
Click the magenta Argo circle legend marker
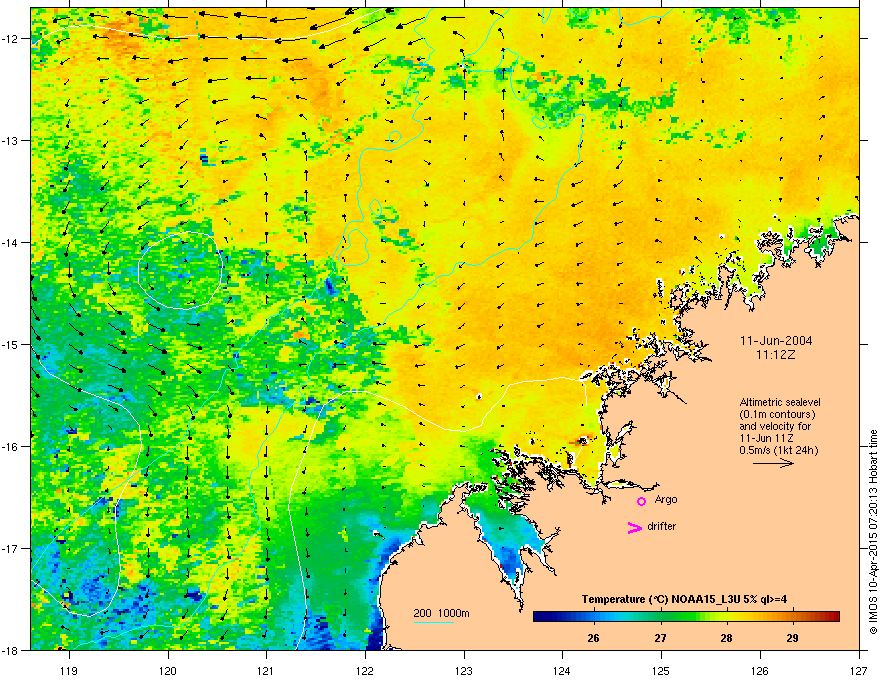[x=641, y=501]
